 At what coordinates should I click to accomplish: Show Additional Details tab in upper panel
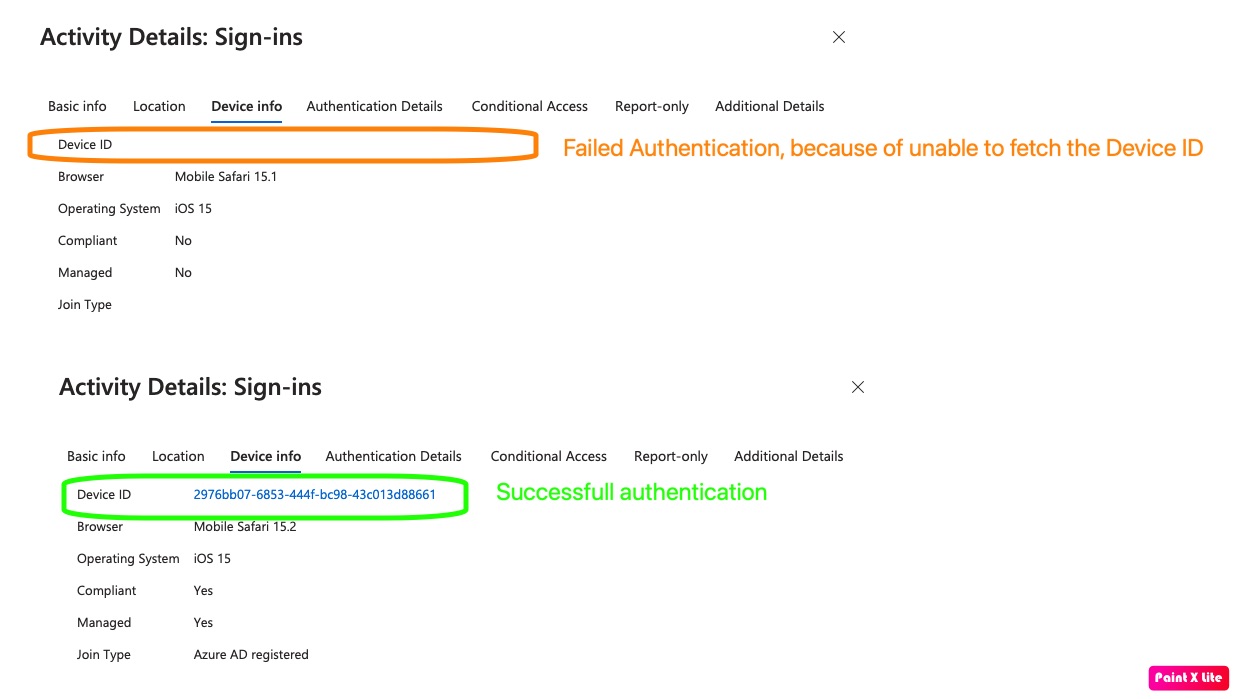(x=769, y=106)
